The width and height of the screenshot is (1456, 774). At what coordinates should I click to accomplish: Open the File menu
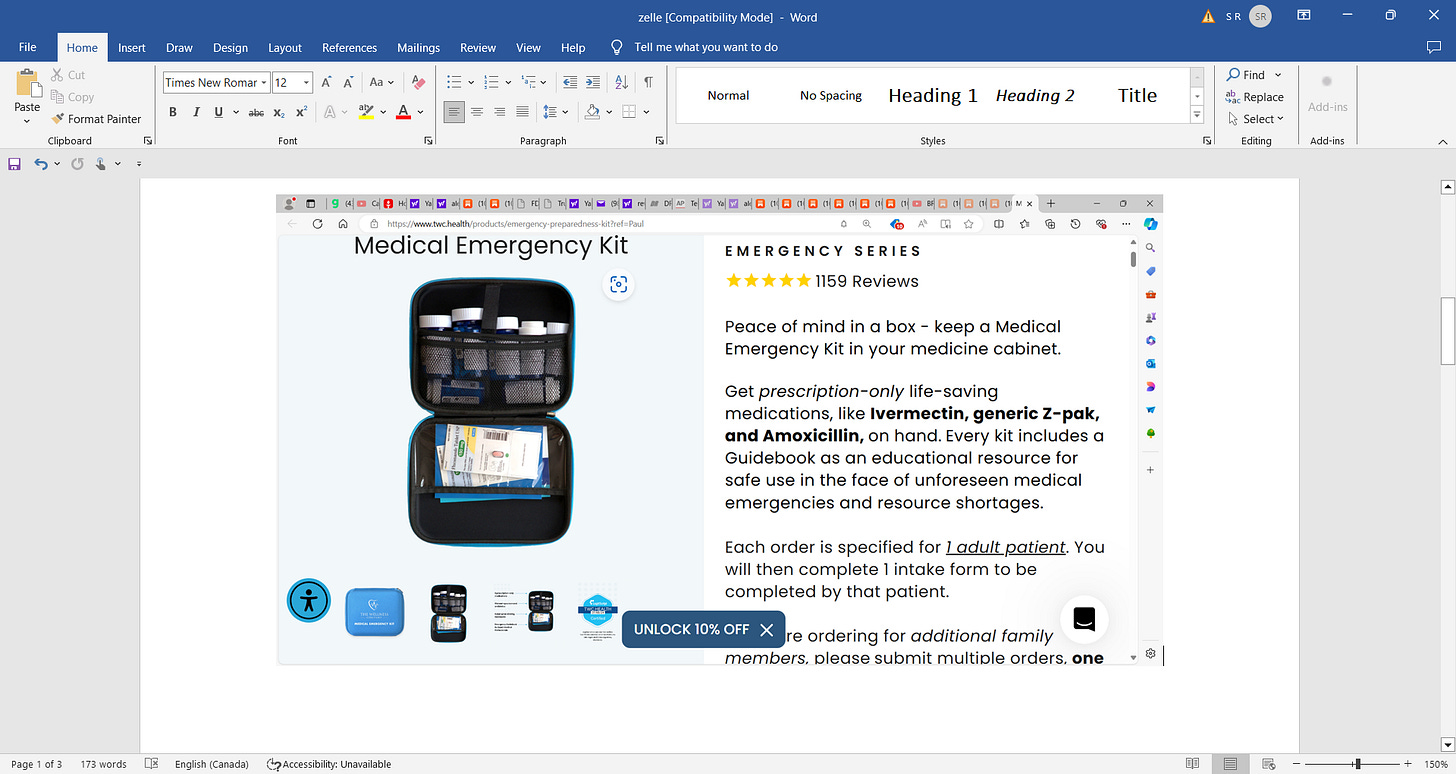tap(27, 47)
